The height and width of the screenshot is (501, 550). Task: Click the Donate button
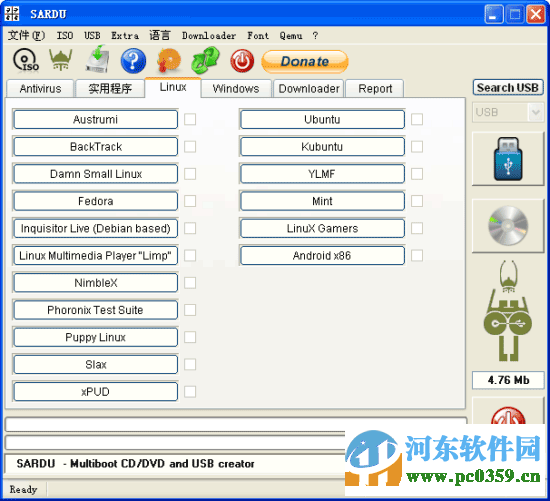point(305,61)
